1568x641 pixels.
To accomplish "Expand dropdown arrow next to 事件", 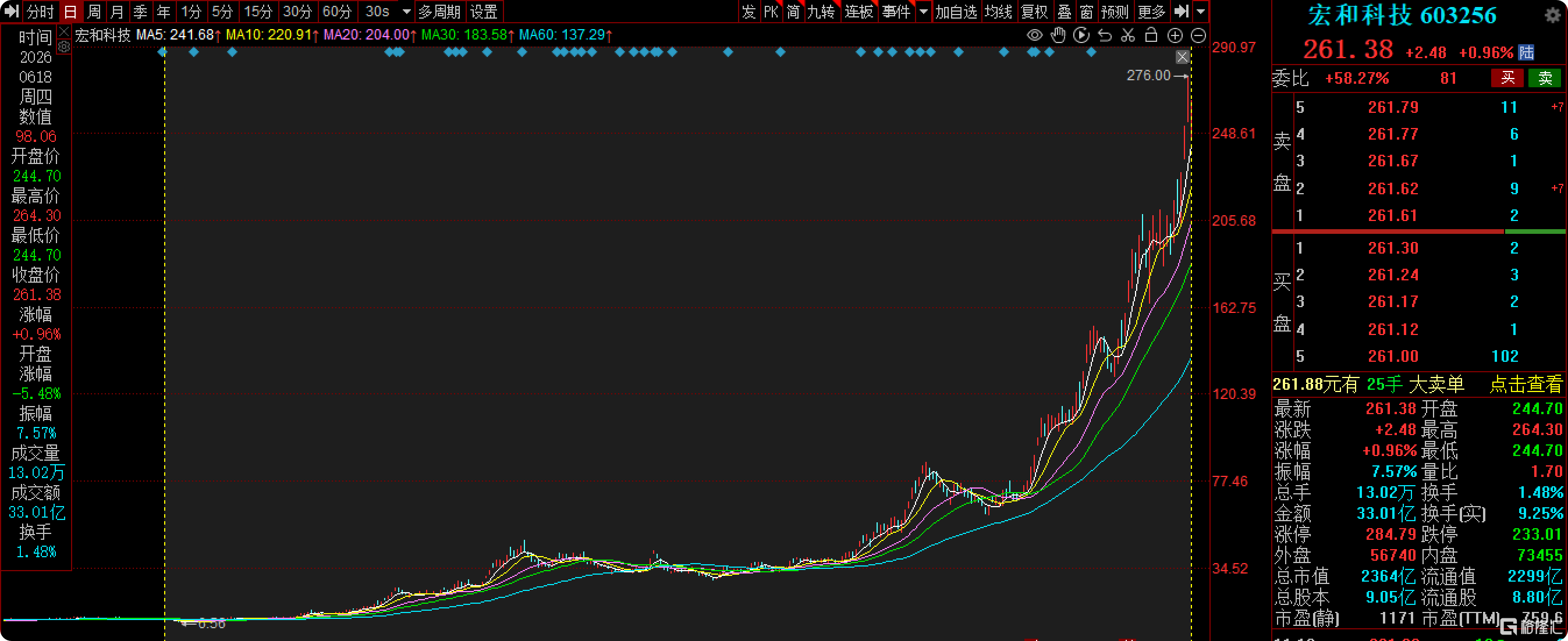I will pyautogui.click(x=923, y=11).
